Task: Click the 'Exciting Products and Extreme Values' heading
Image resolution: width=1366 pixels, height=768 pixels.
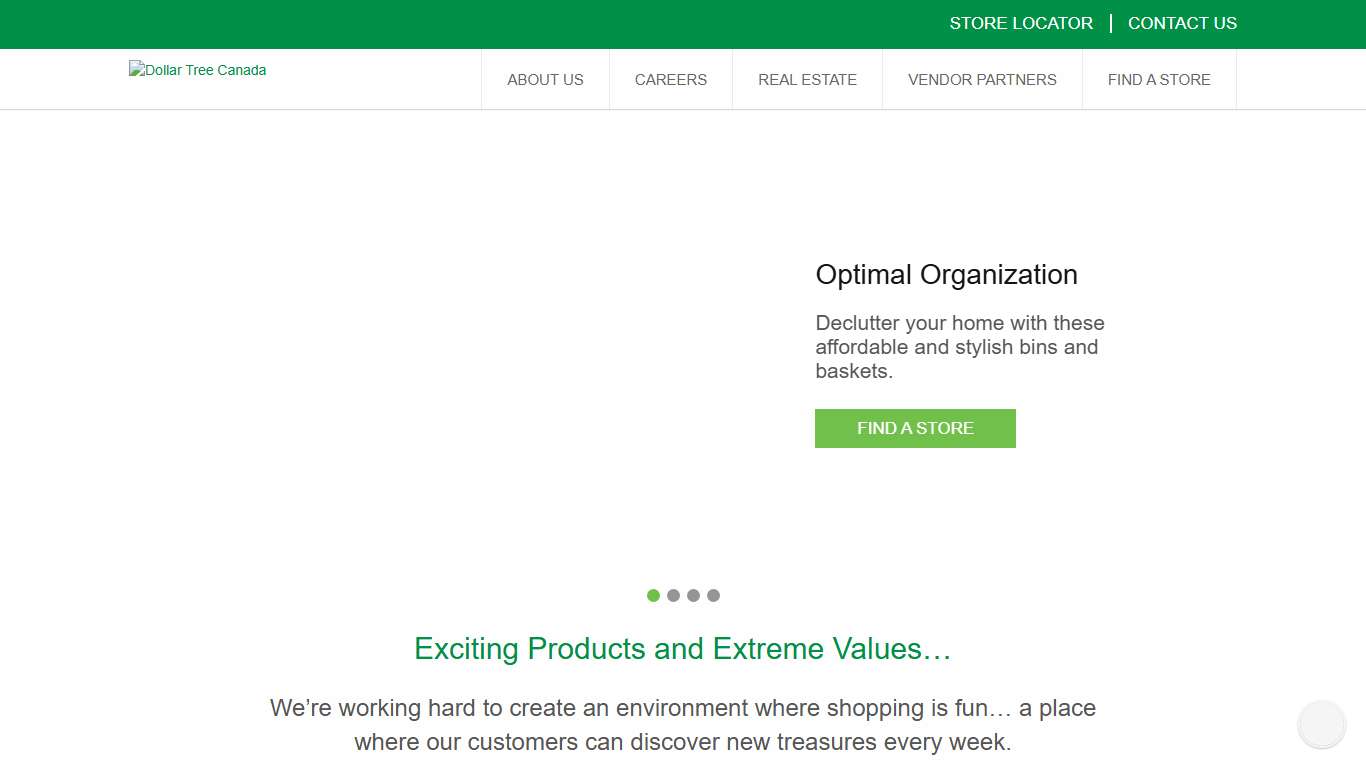Action: (682, 649)
